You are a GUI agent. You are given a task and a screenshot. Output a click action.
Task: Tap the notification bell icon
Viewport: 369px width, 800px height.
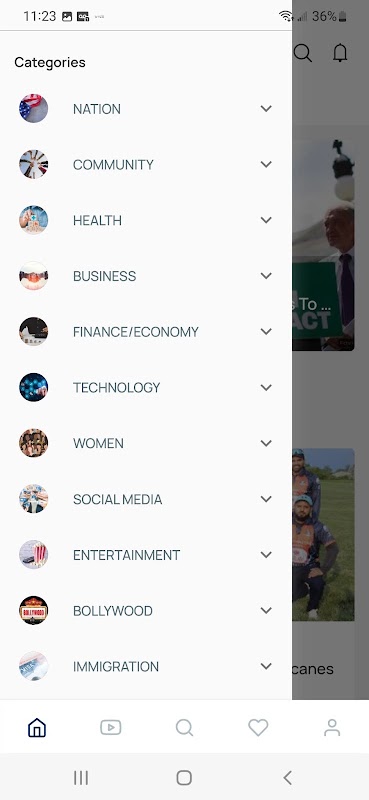click(340, 53)
